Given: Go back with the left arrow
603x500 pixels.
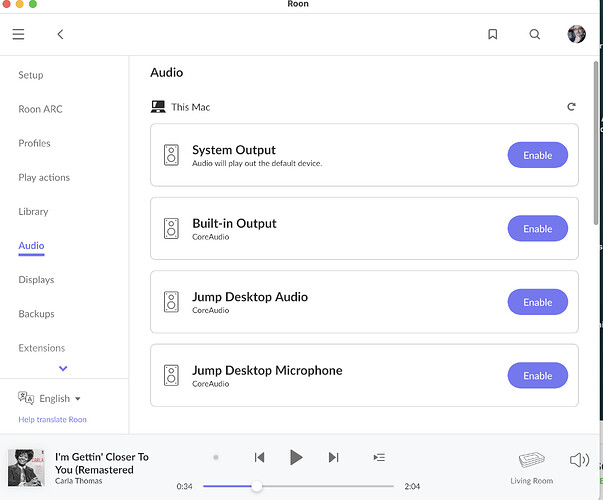Looking at the screenshot, I should click(60, 34).
